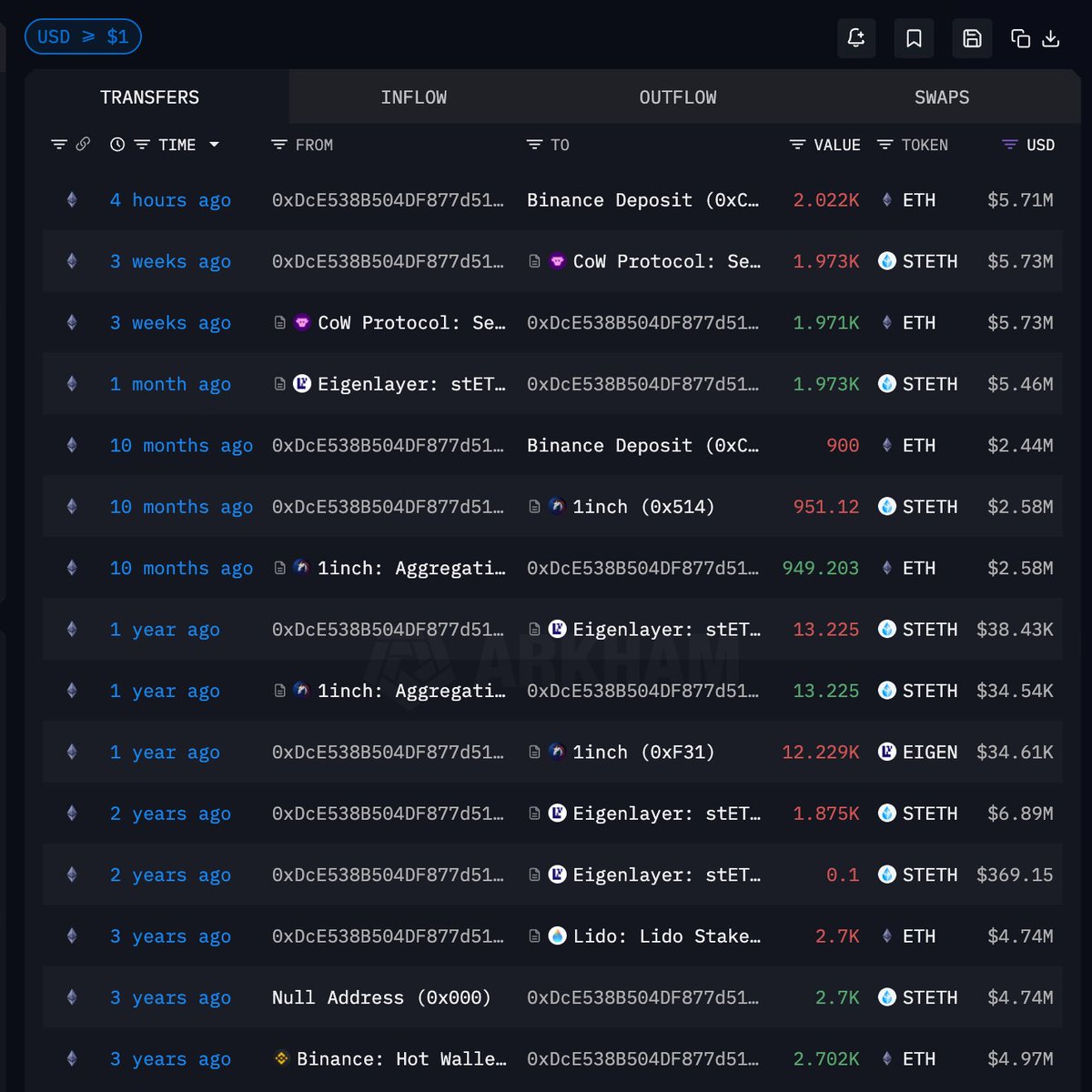
Task: Click ETH token icon in 900 ETH row
Action: (x=887, y=446)
